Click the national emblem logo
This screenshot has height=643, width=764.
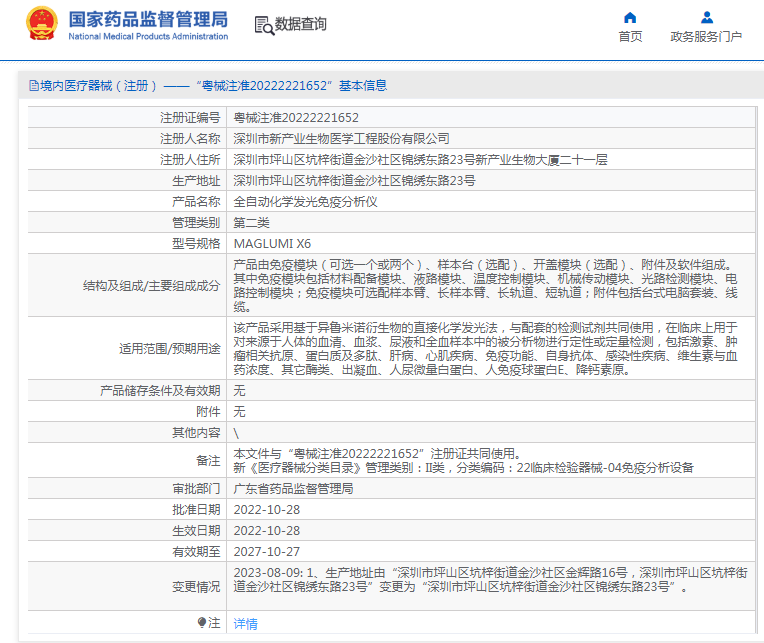point(41,23)
